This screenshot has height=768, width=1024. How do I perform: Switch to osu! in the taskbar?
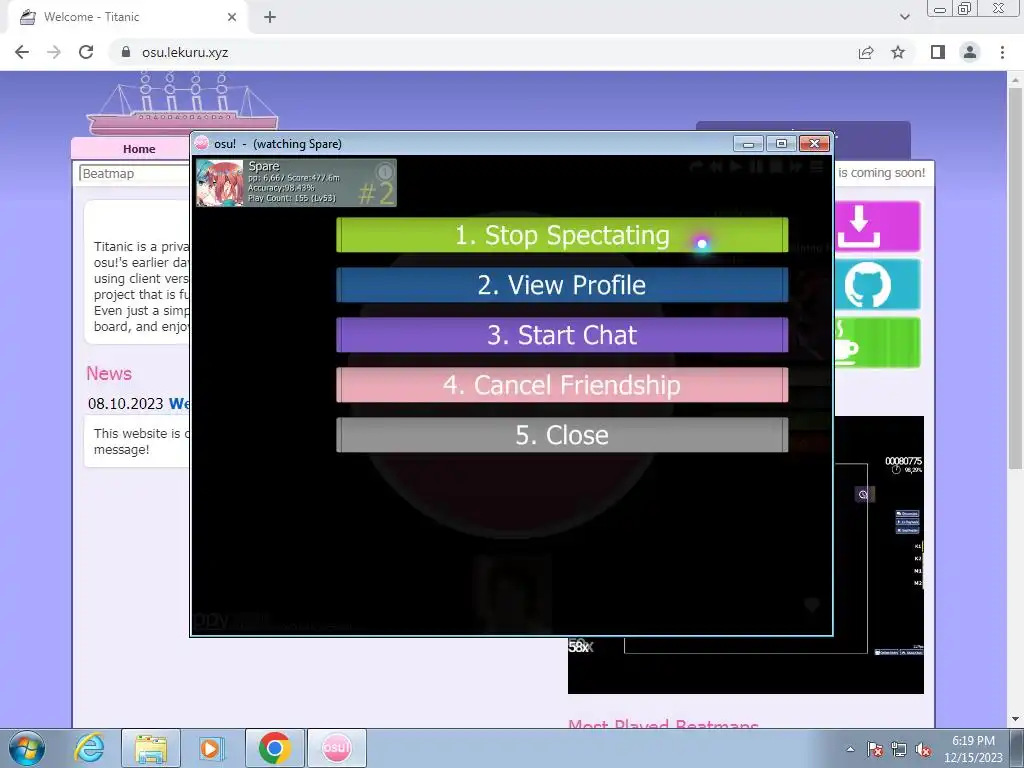click(336, 748)
